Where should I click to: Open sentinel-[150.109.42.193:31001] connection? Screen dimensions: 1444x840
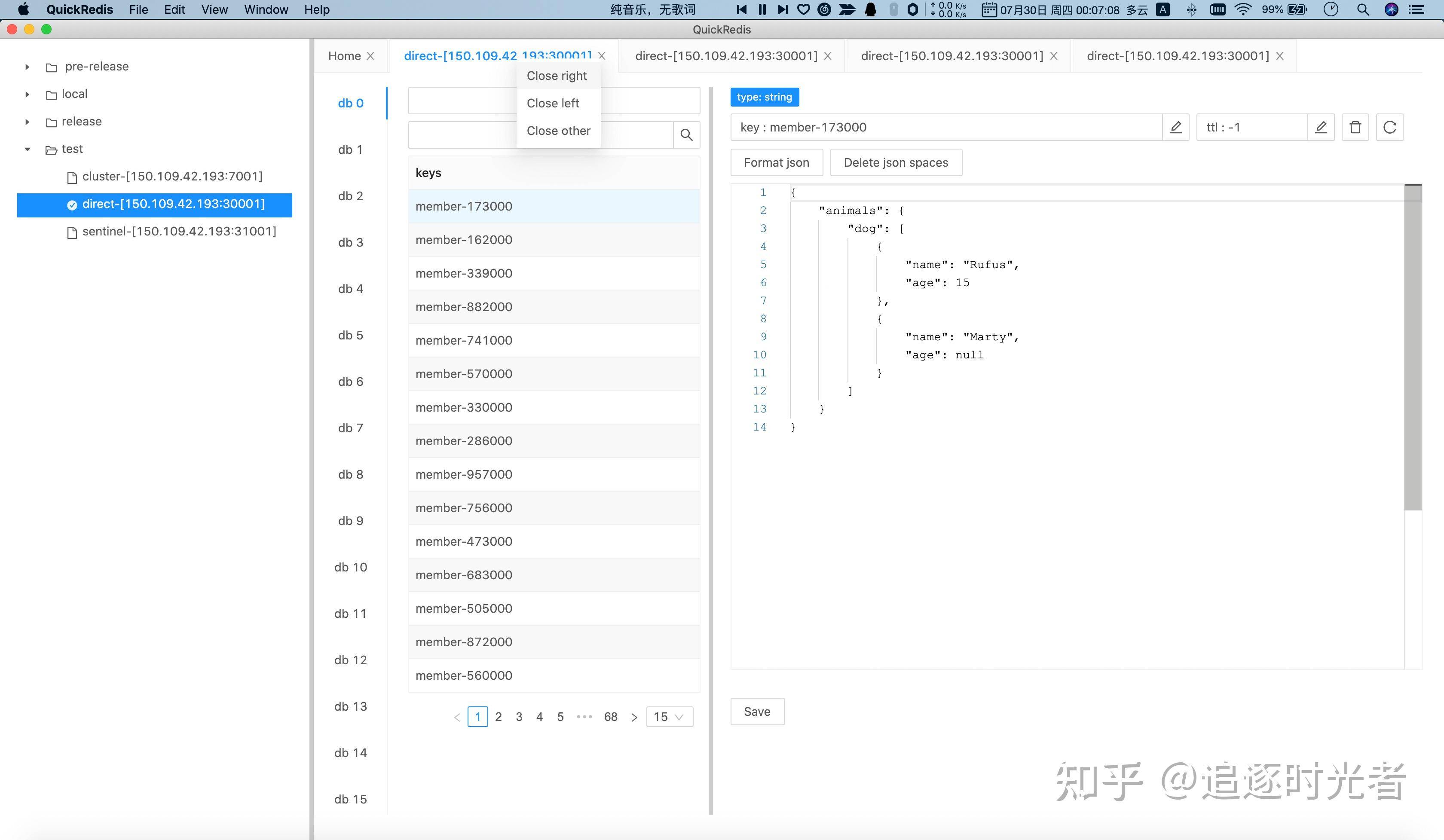[x=179, y=232]
